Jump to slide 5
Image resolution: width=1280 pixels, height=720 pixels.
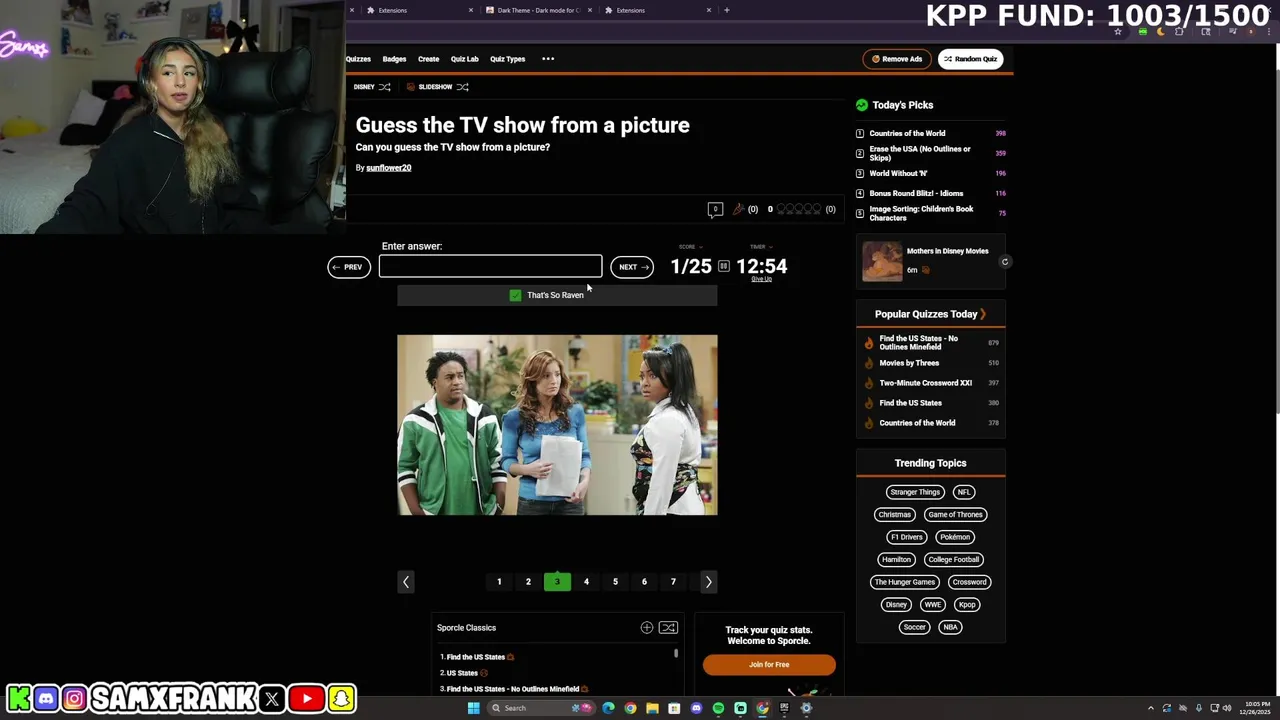click(615, 582)
